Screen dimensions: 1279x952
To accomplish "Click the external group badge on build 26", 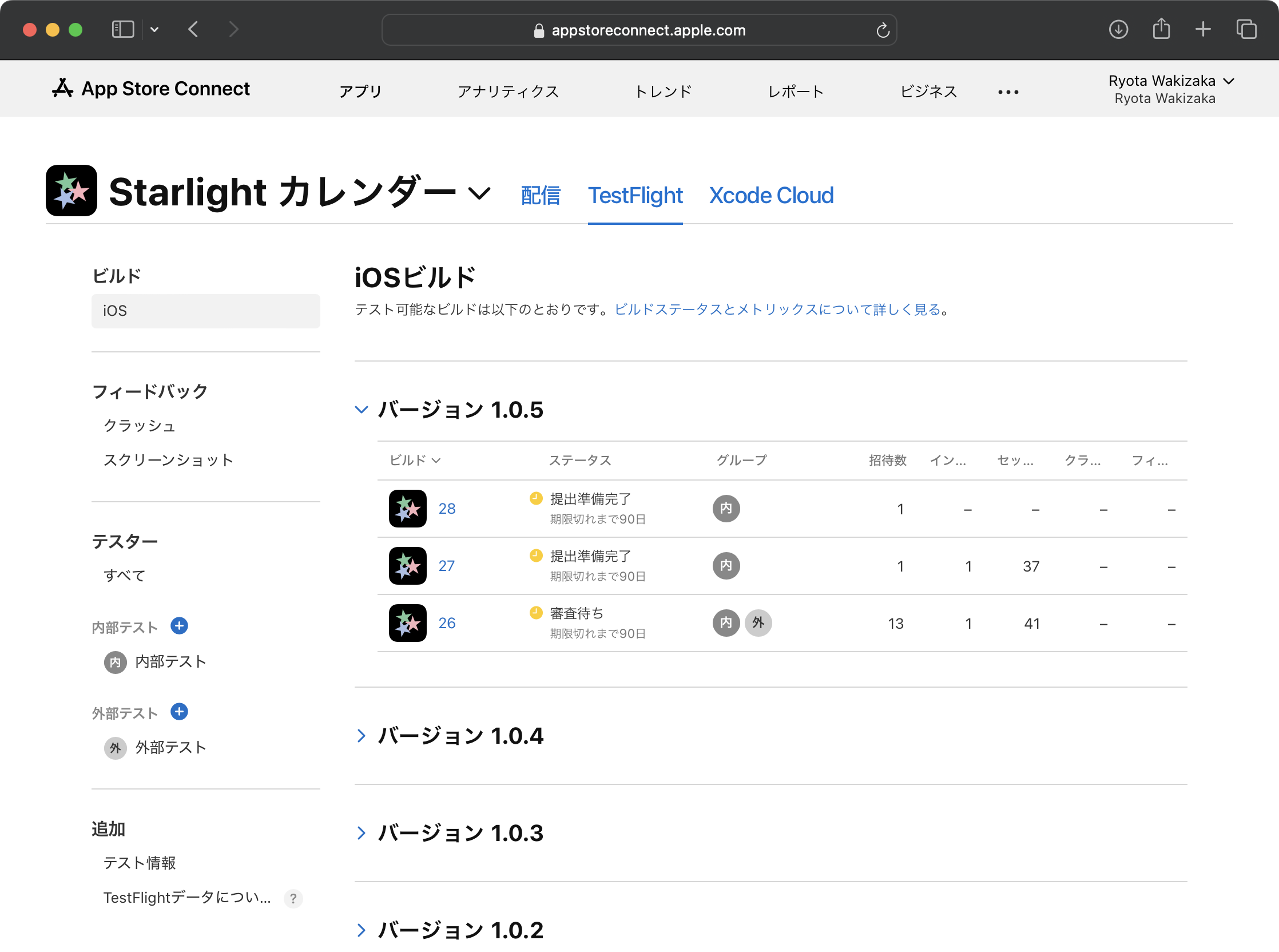I will point(758,623).
